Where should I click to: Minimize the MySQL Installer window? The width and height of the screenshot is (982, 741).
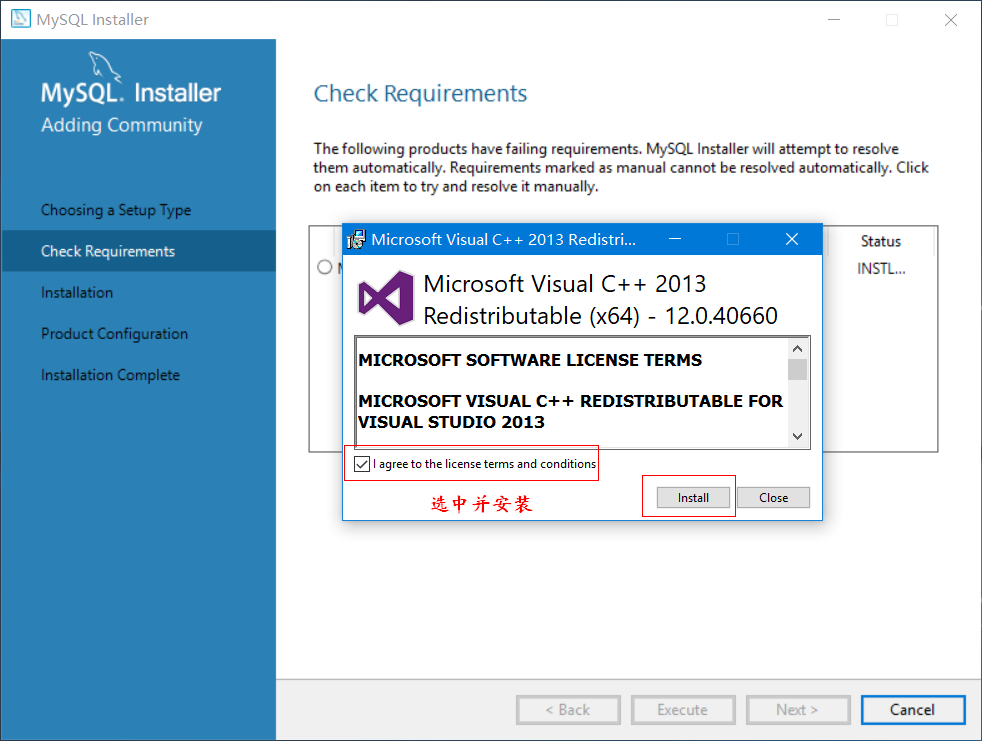[834, 19]
